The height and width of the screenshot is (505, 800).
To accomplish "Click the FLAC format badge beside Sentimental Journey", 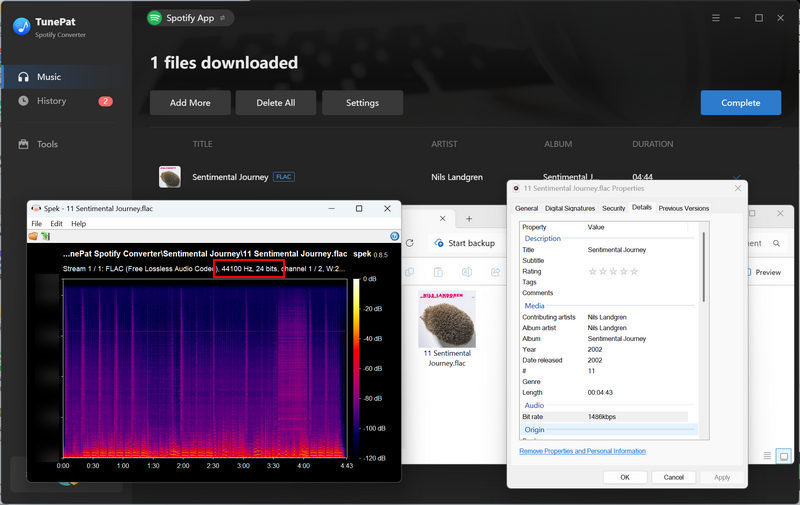I will click(x=284, y=177).
